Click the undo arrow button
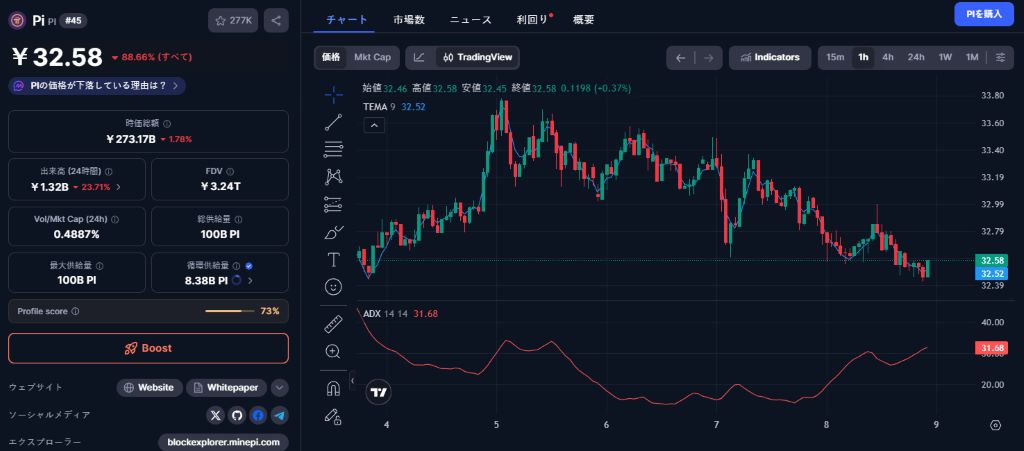The image size is (1024, 451). (680, 57)
